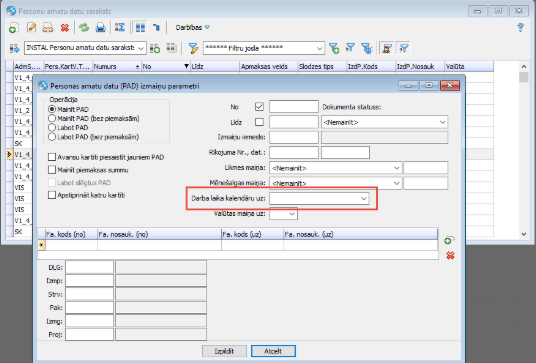Select Mainīt PAD (bez piemaksām) radio option

coord(52,119)
